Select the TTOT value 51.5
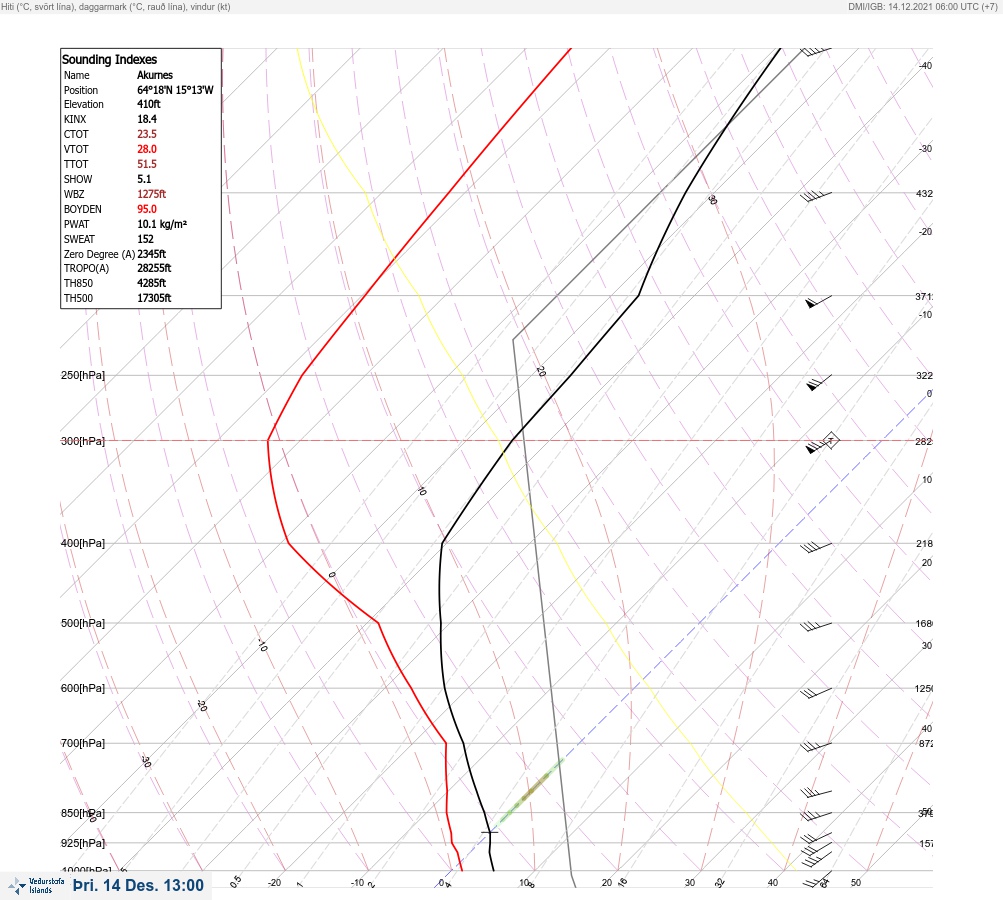 [146, 164]
